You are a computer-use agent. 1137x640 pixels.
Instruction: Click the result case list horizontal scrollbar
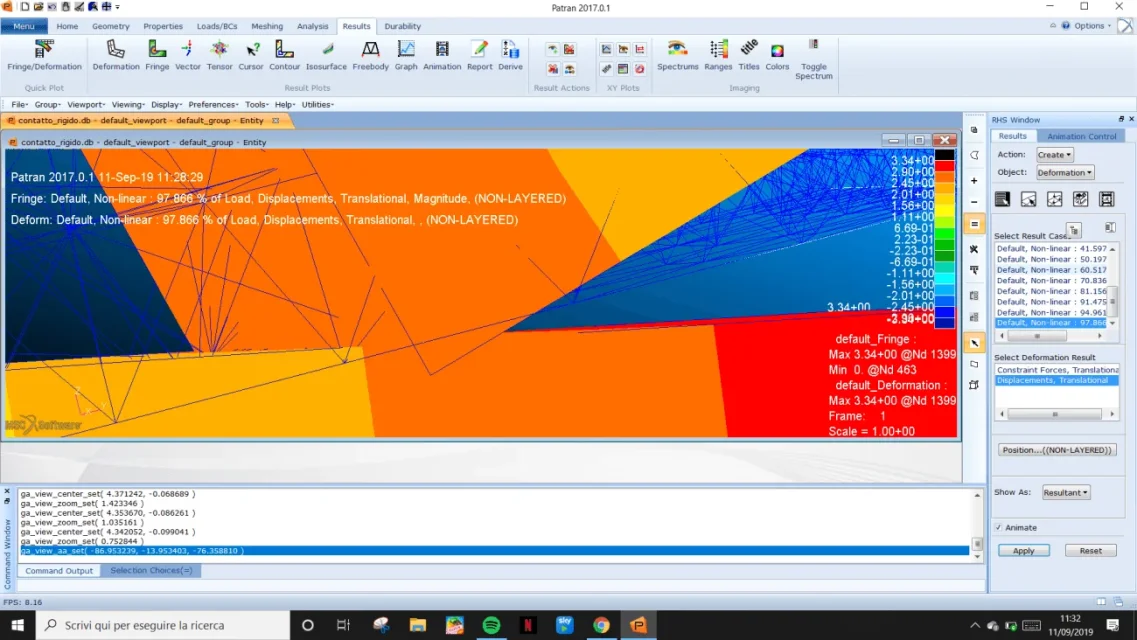pos(1051,336)
